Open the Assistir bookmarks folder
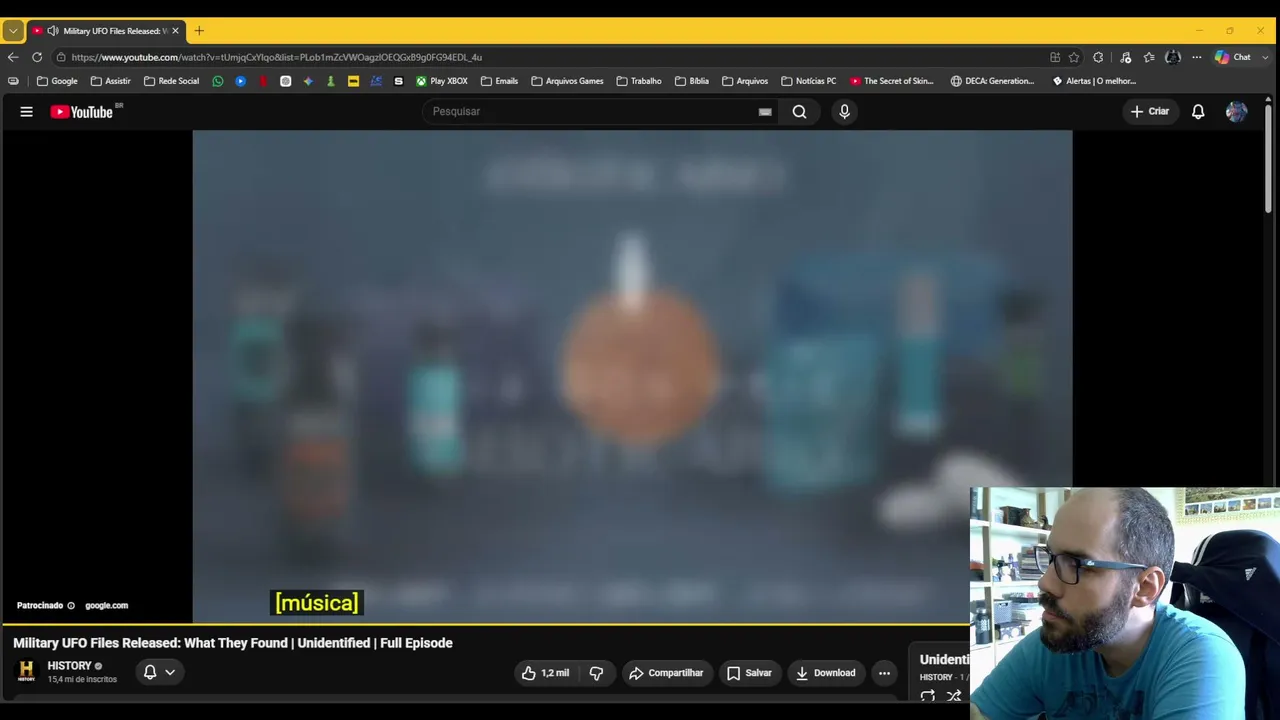Viewport: 1280px width, 720px height. click(x=110, y=81)
